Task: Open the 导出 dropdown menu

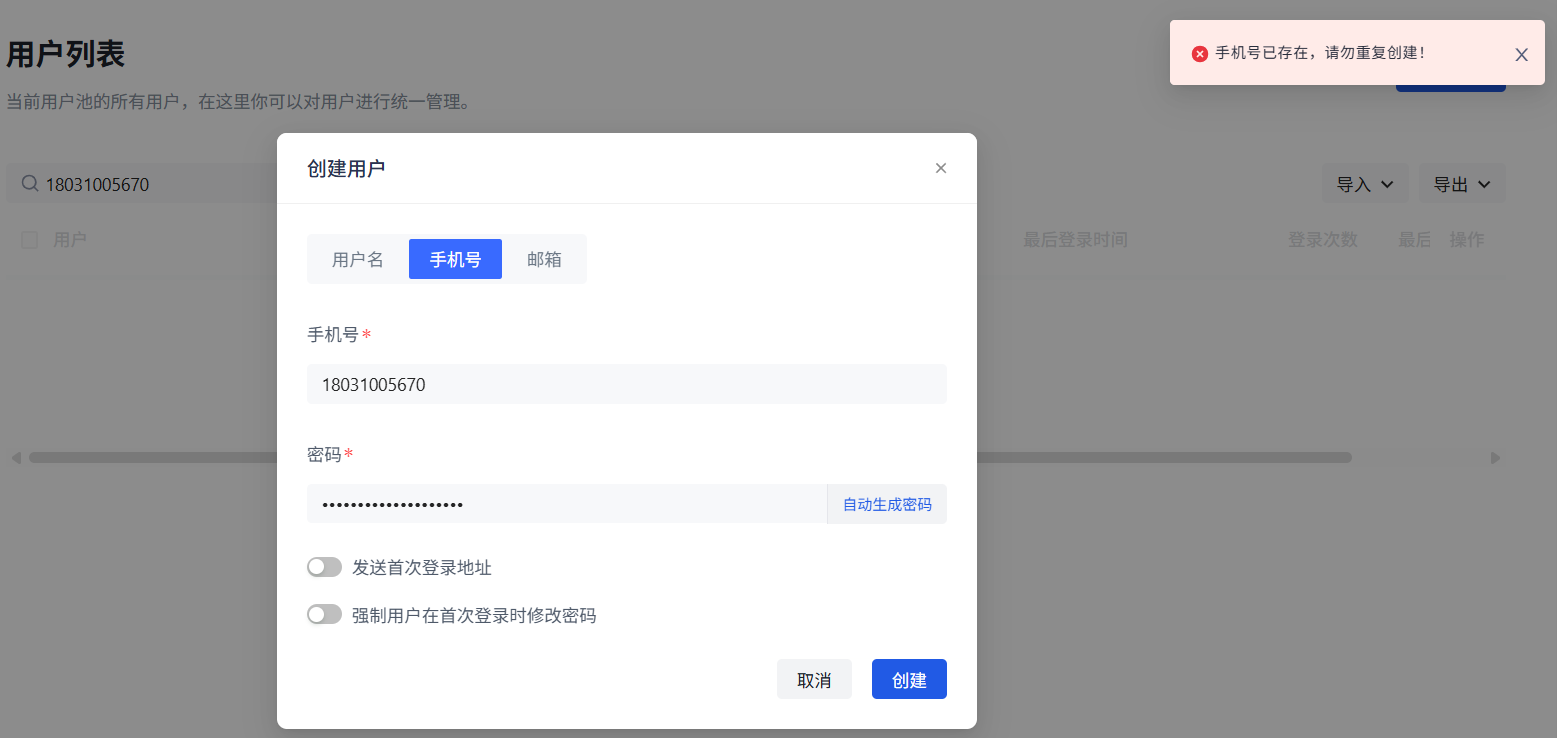Action: click(x=1462, y=184)
